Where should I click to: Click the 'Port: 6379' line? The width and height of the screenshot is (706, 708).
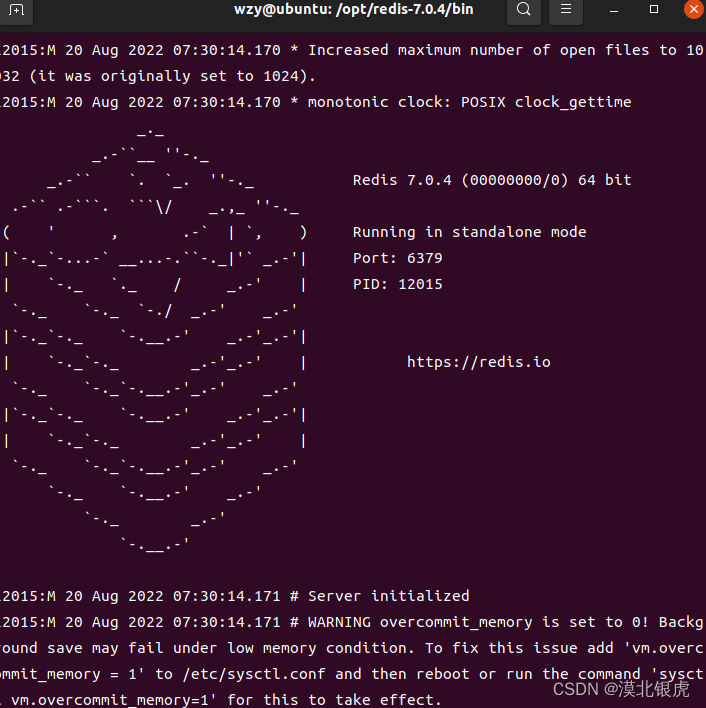tap(398, 258)
